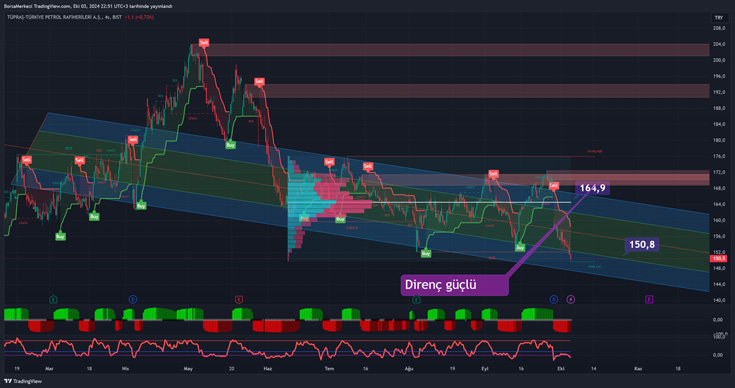Screen dimensions: 735x388
Task: Click the Eyl date on the time axis
Action: coord(485,369)
